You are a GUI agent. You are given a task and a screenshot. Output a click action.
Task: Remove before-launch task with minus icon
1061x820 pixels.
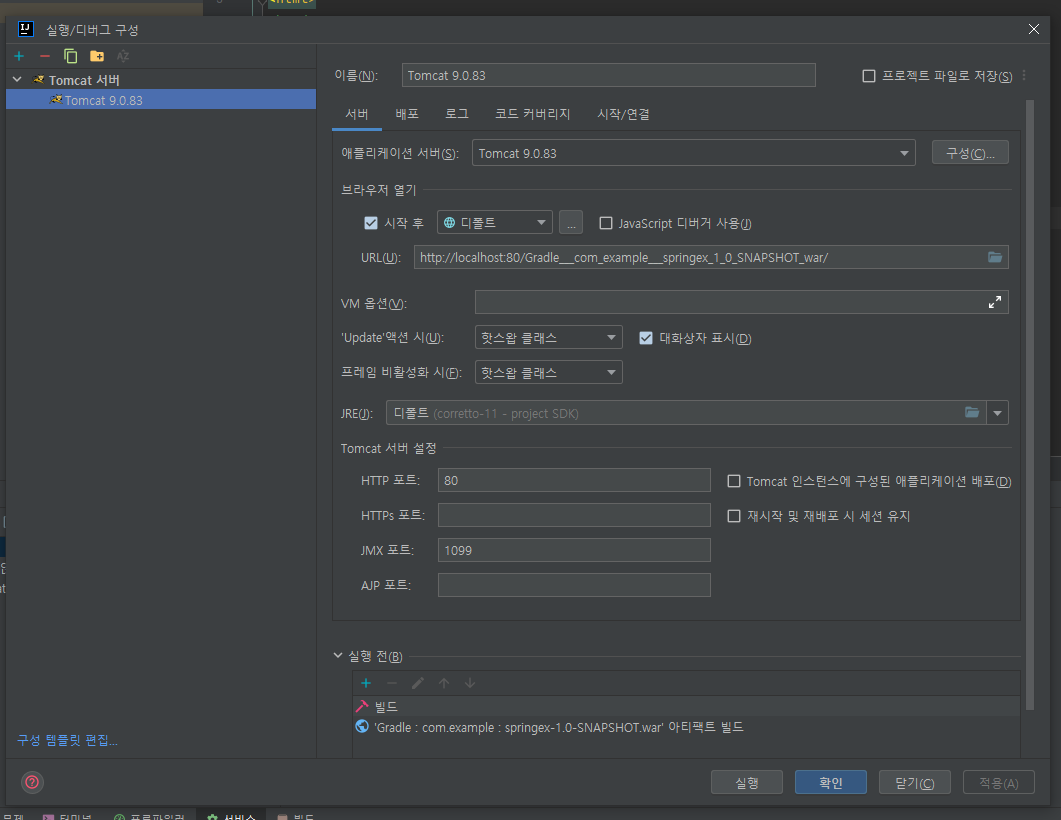pos(392,683)
